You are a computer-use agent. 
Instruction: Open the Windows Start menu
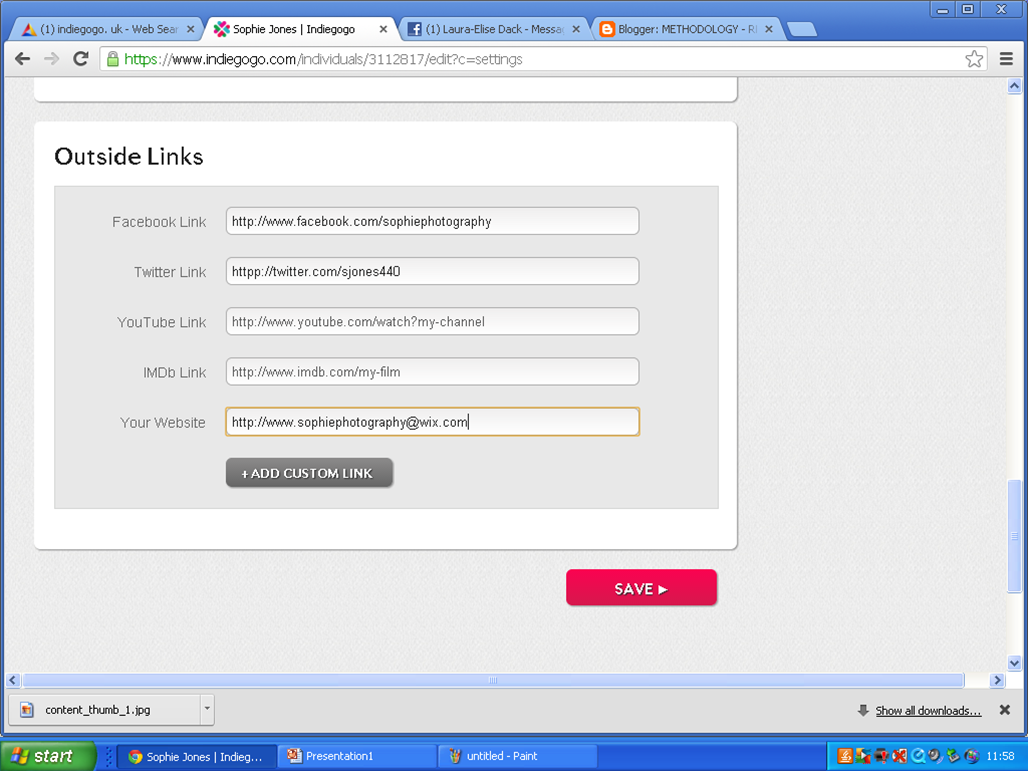pos(48,756)
